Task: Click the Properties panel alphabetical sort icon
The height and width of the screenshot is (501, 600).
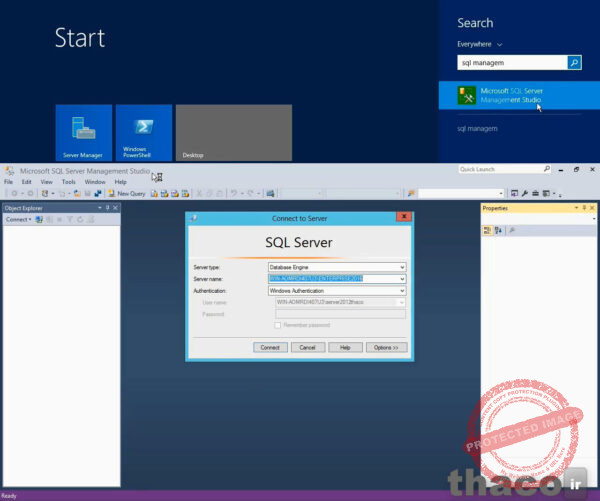Action: coord(498,229)
